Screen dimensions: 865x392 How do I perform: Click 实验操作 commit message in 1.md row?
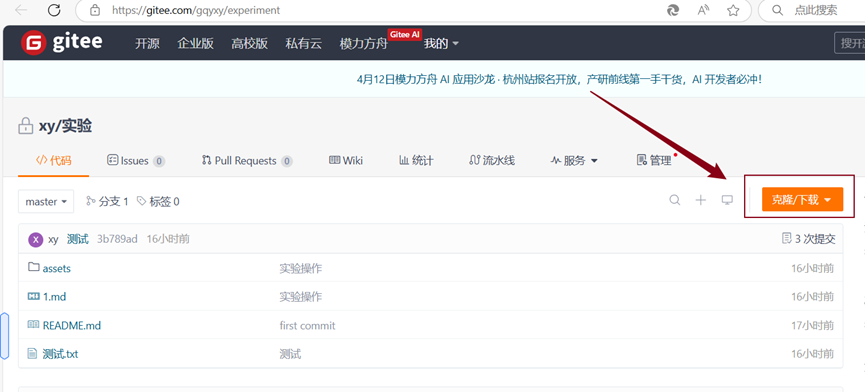coord(301,297)
